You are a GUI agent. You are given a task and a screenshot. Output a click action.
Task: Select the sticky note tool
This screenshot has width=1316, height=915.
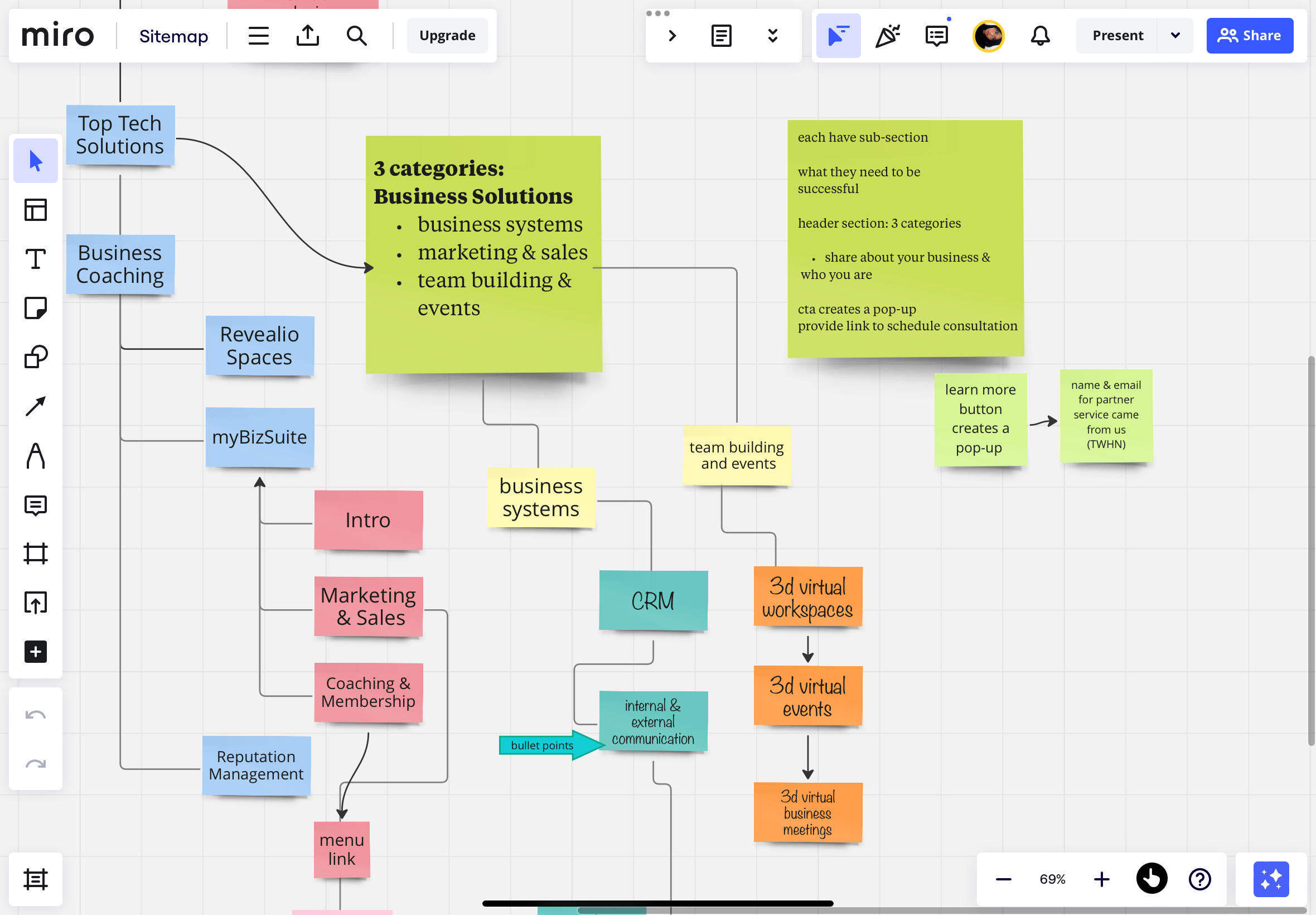pos(36,308)
